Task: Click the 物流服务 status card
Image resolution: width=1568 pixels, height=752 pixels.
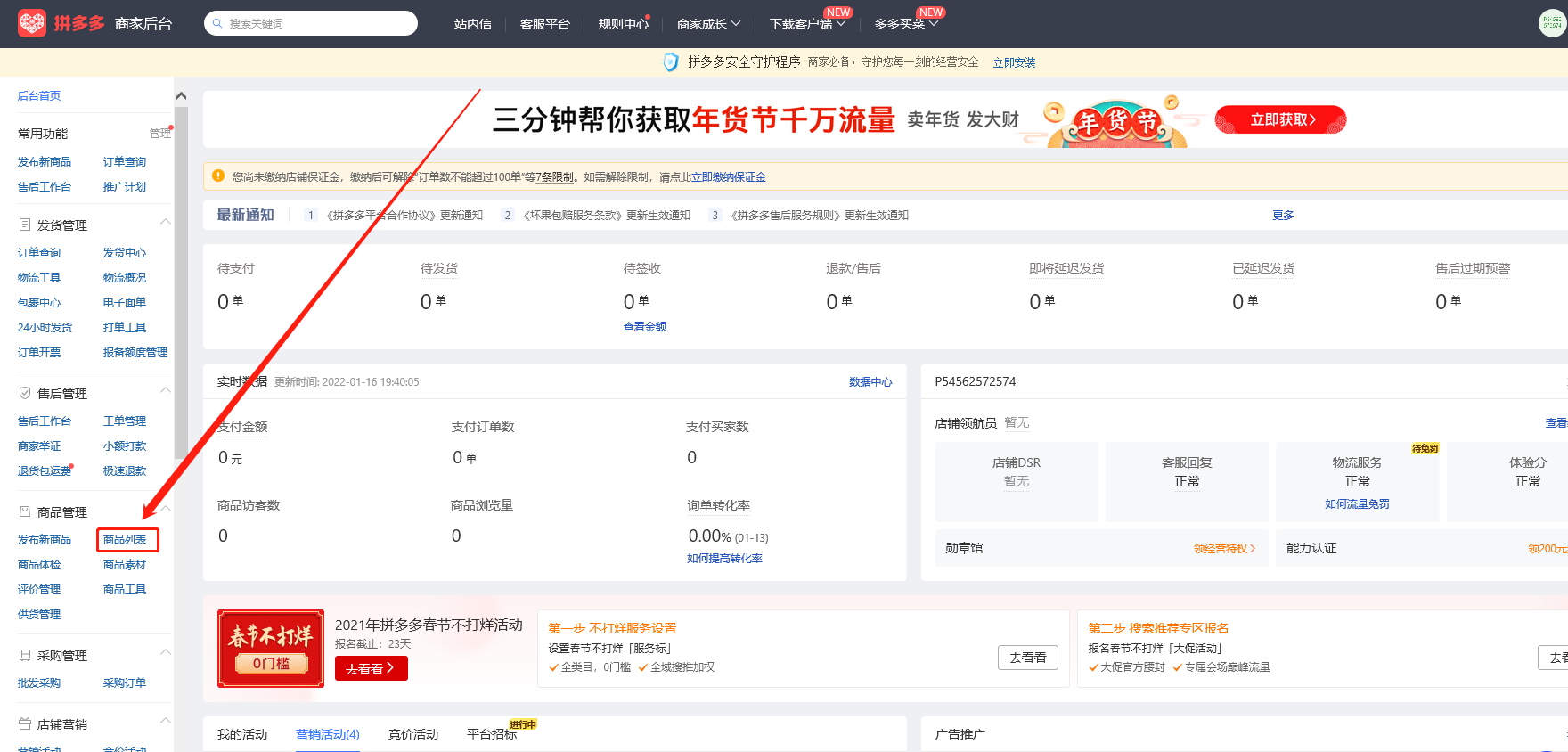Action: coord(1357,481)
